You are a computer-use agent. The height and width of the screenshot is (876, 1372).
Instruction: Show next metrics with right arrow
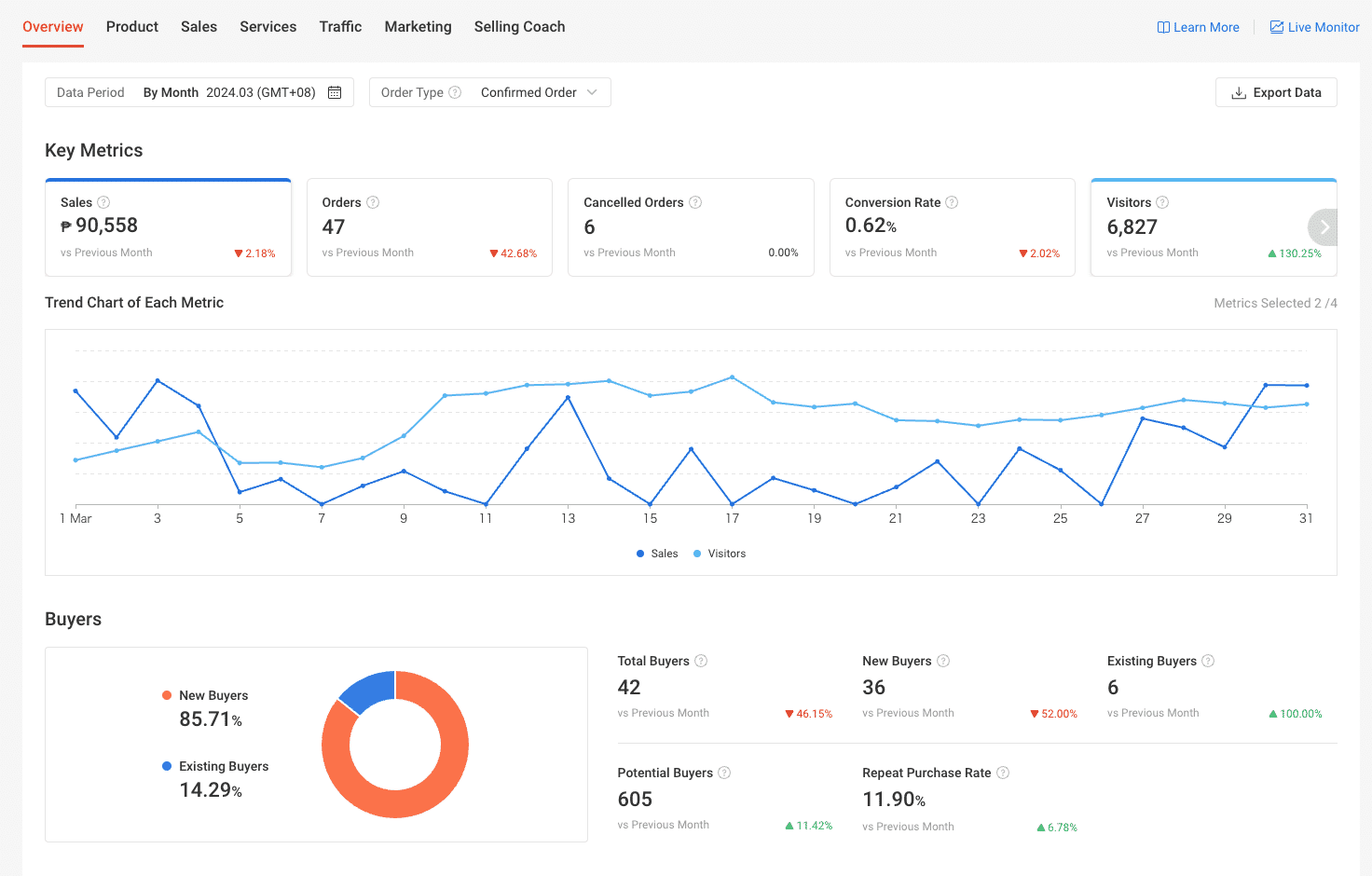click(x=1324, y=227)
